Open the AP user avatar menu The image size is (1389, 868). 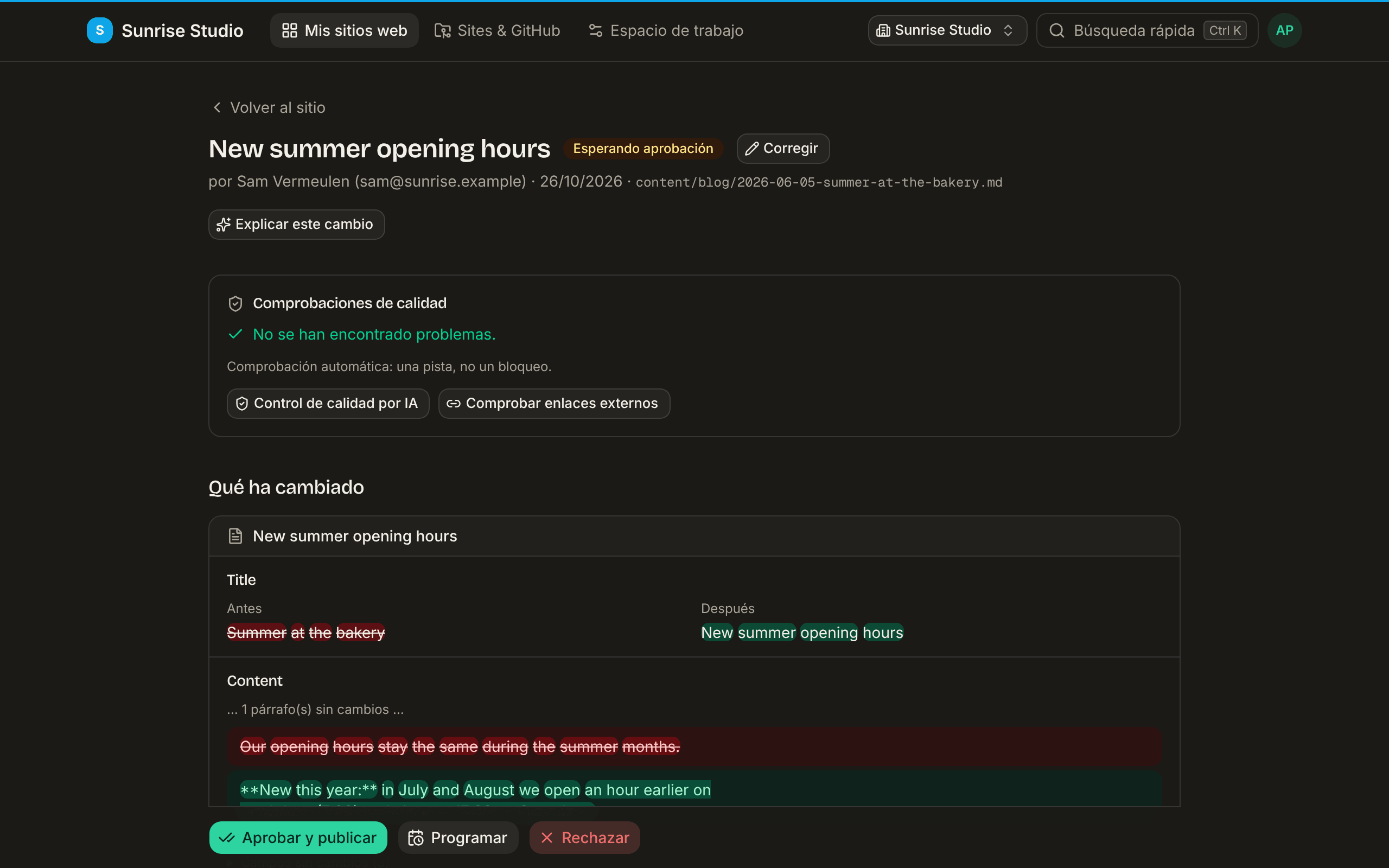point(1284,30)
